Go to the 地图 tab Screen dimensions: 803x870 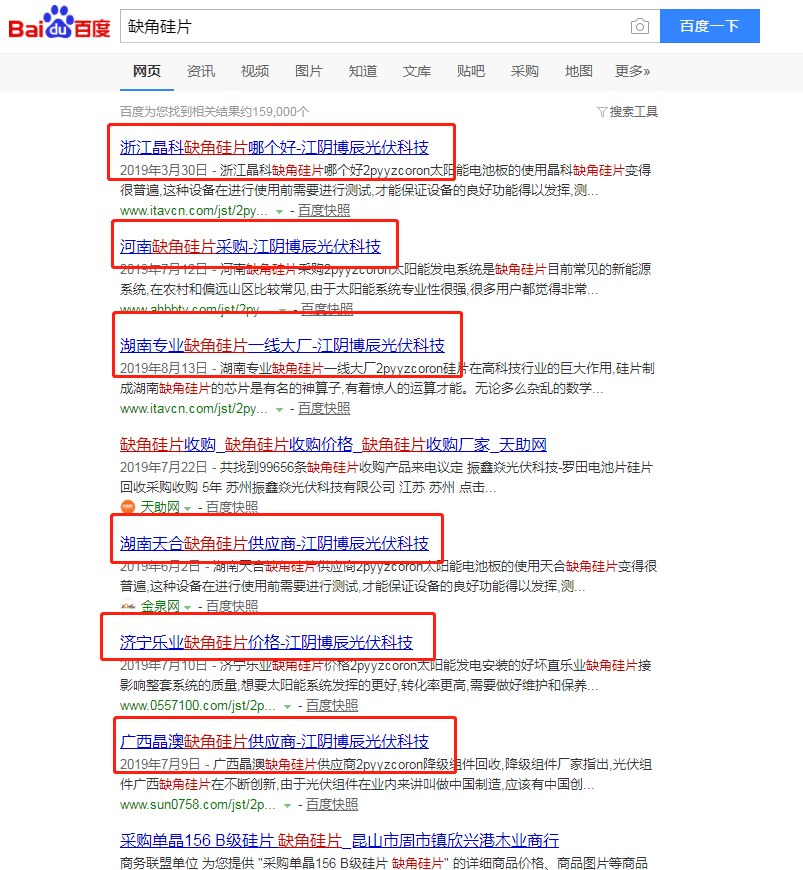click(579, 71)
